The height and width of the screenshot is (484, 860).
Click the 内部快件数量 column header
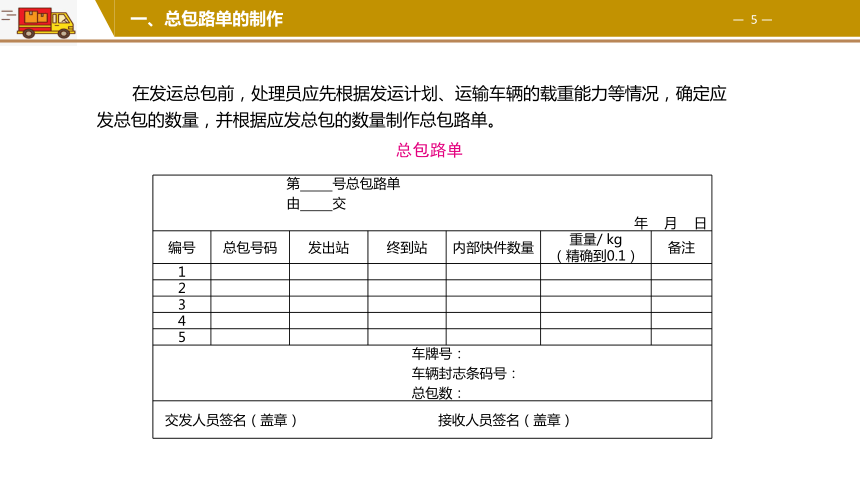[x=494, y=247]
